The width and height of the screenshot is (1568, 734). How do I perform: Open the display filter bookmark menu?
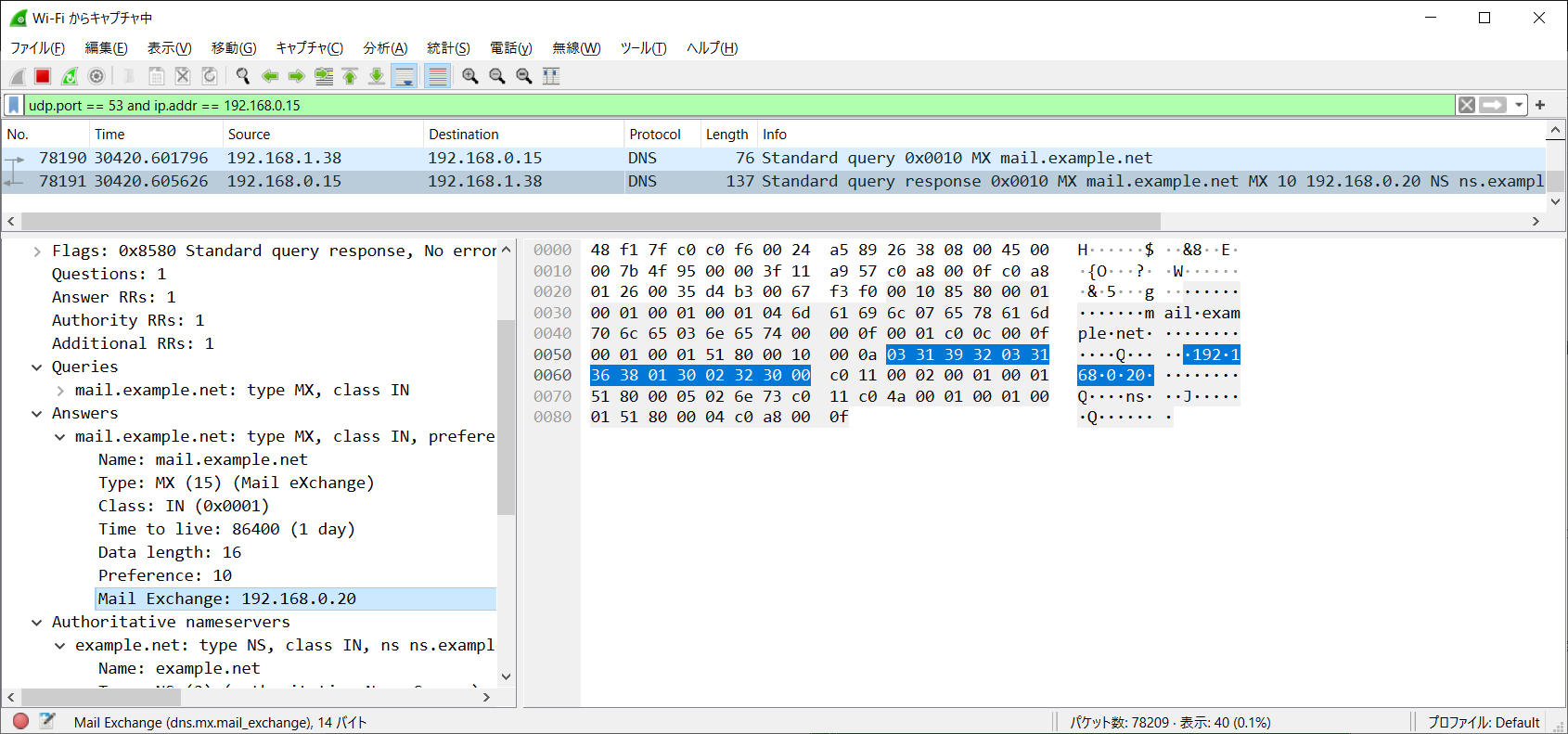[14, 105]
